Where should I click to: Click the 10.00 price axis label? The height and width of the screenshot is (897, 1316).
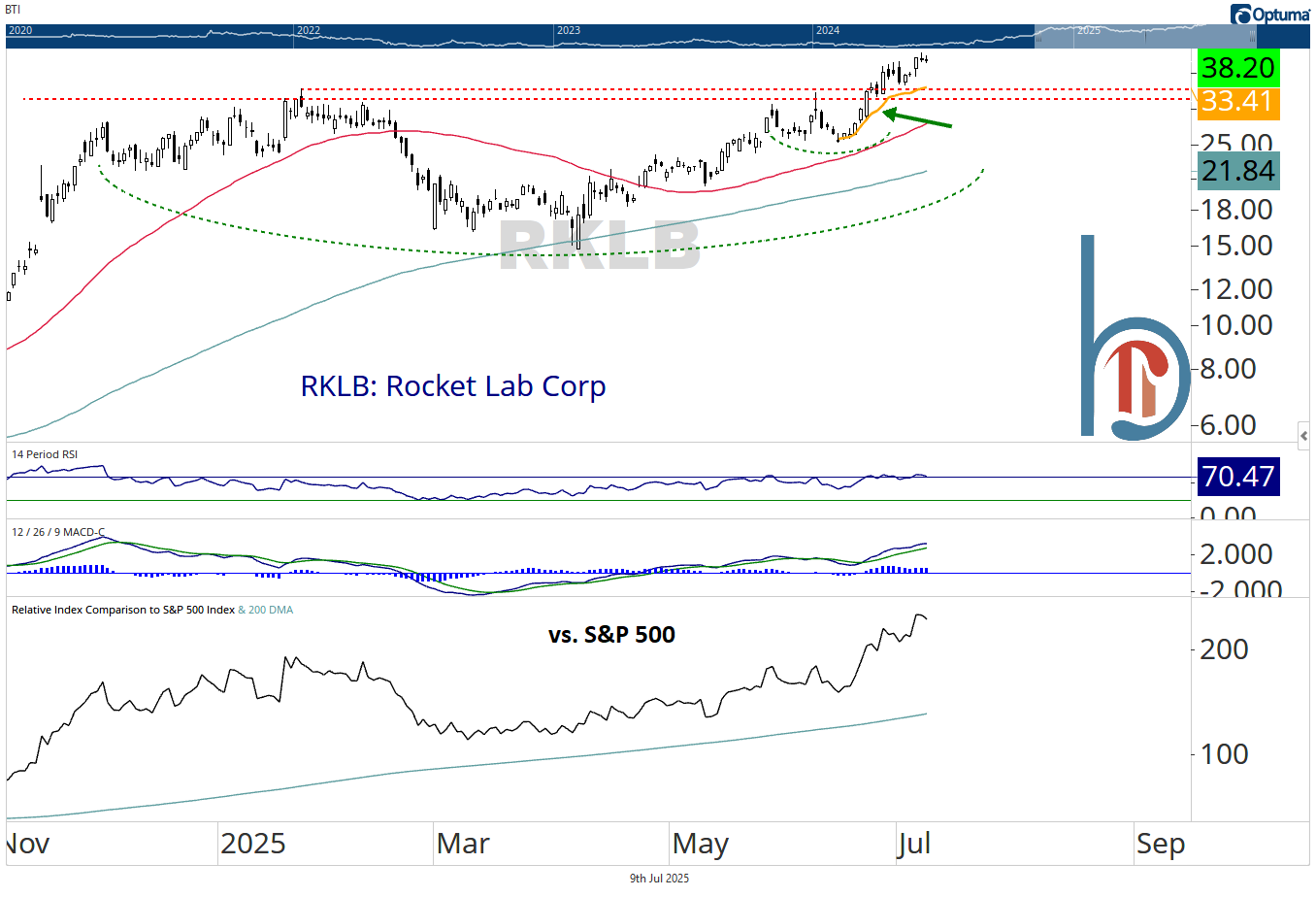1236,325
